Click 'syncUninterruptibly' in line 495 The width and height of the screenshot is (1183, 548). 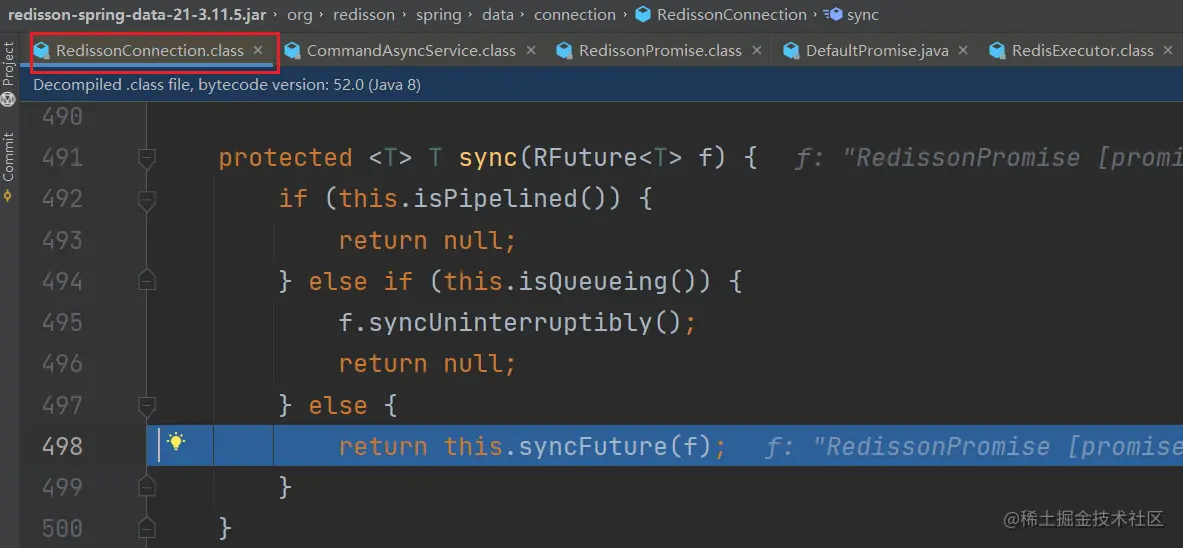(x=510, y=323)
